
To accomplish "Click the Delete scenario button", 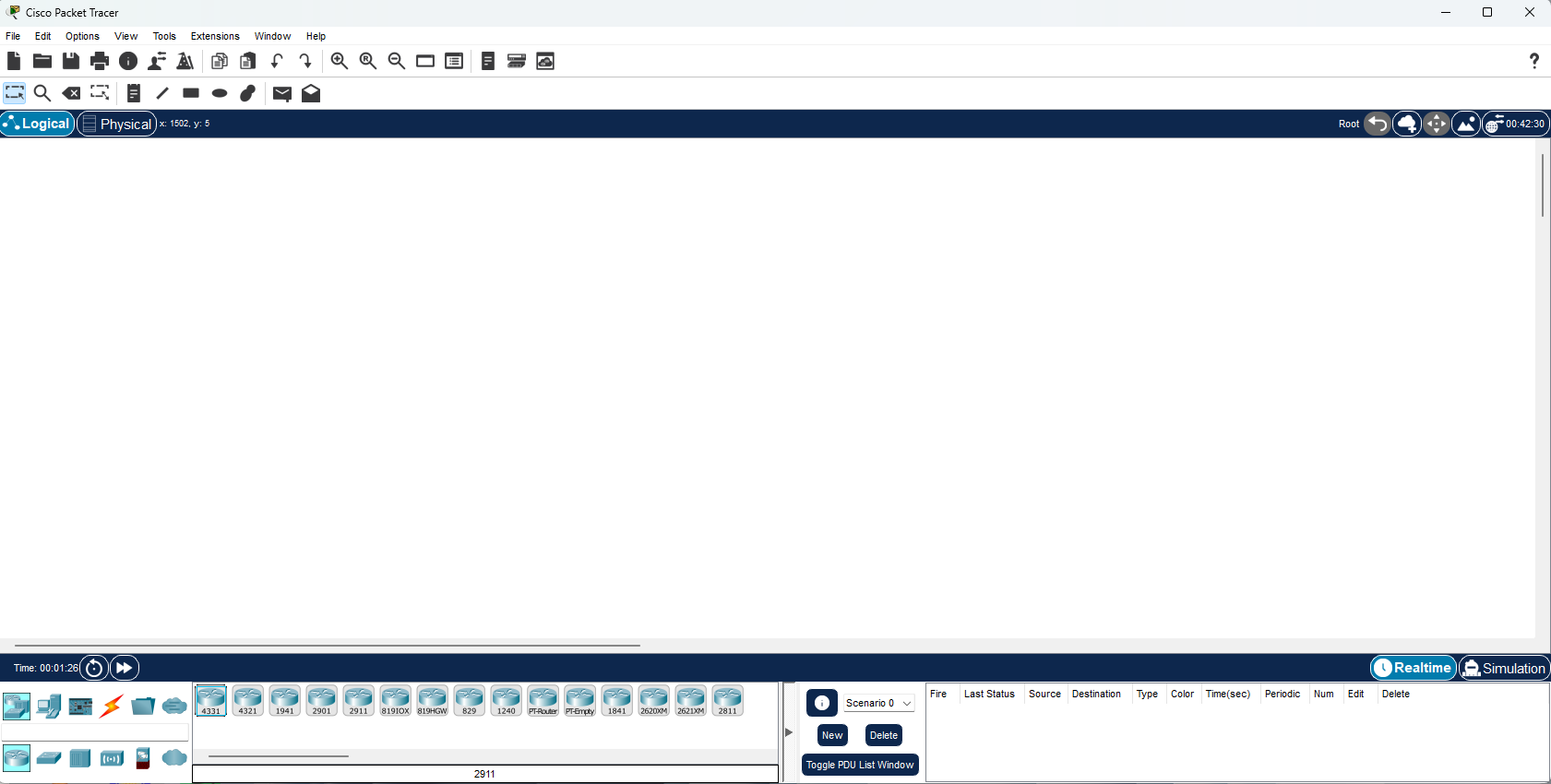I will 884,735.
